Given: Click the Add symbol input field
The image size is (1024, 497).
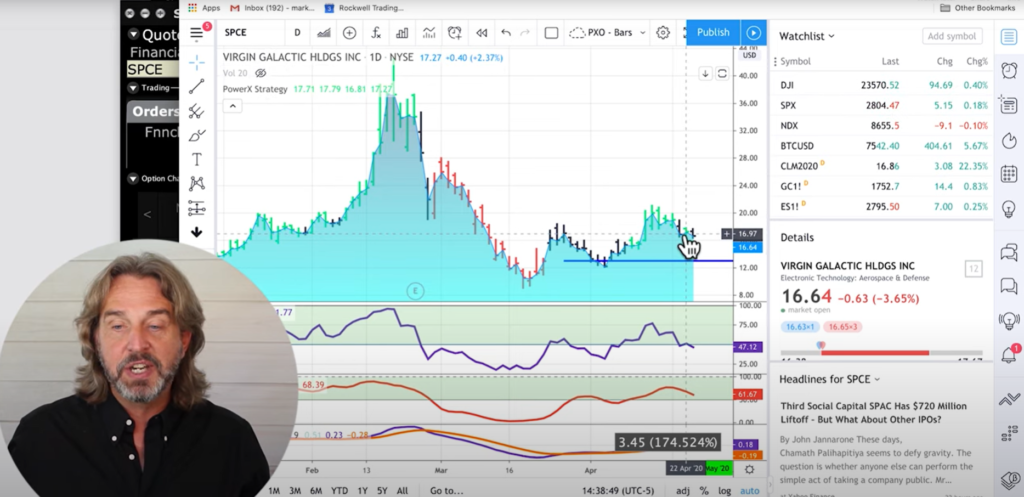Looking at the screenshot, I should [952, 37].
